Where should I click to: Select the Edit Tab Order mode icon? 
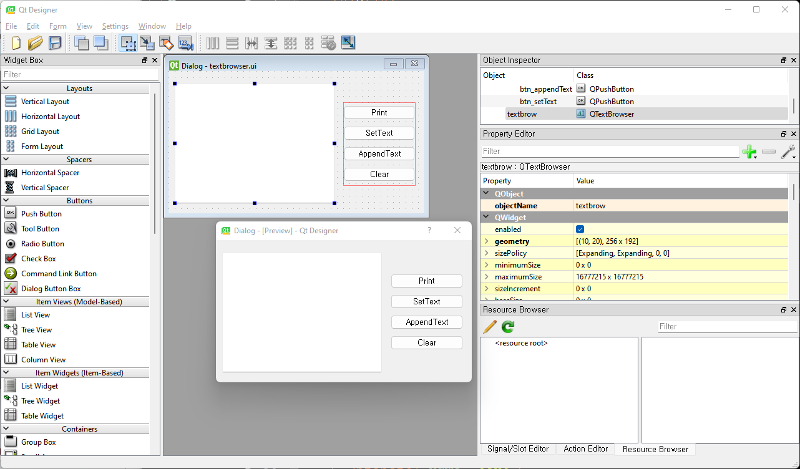pyautogui.click(x=186, y=43)
